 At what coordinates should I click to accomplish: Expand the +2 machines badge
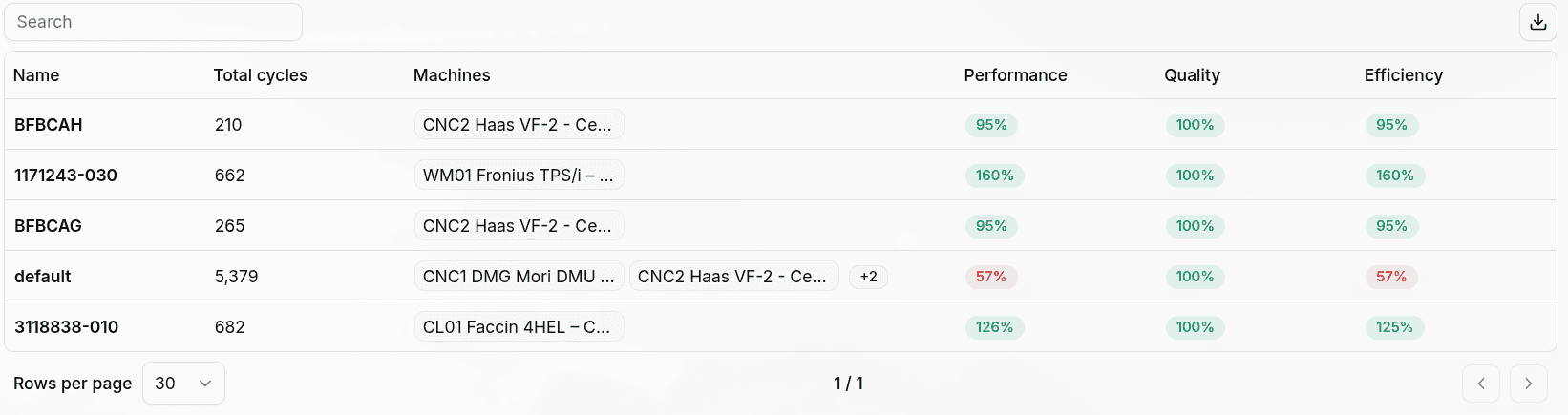click(x=868, y=277)
